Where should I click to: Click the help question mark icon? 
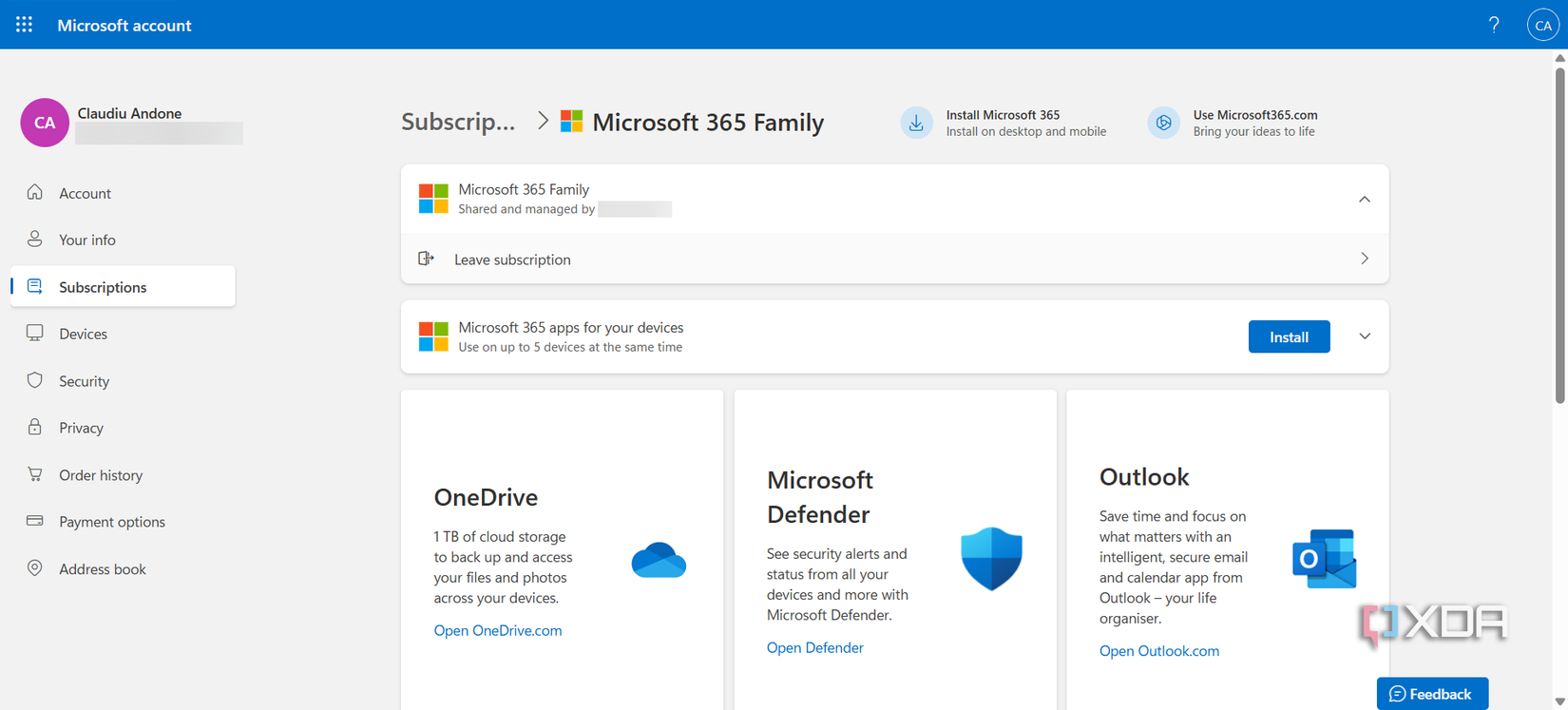pyautogui.click(x=1494, y=25)
